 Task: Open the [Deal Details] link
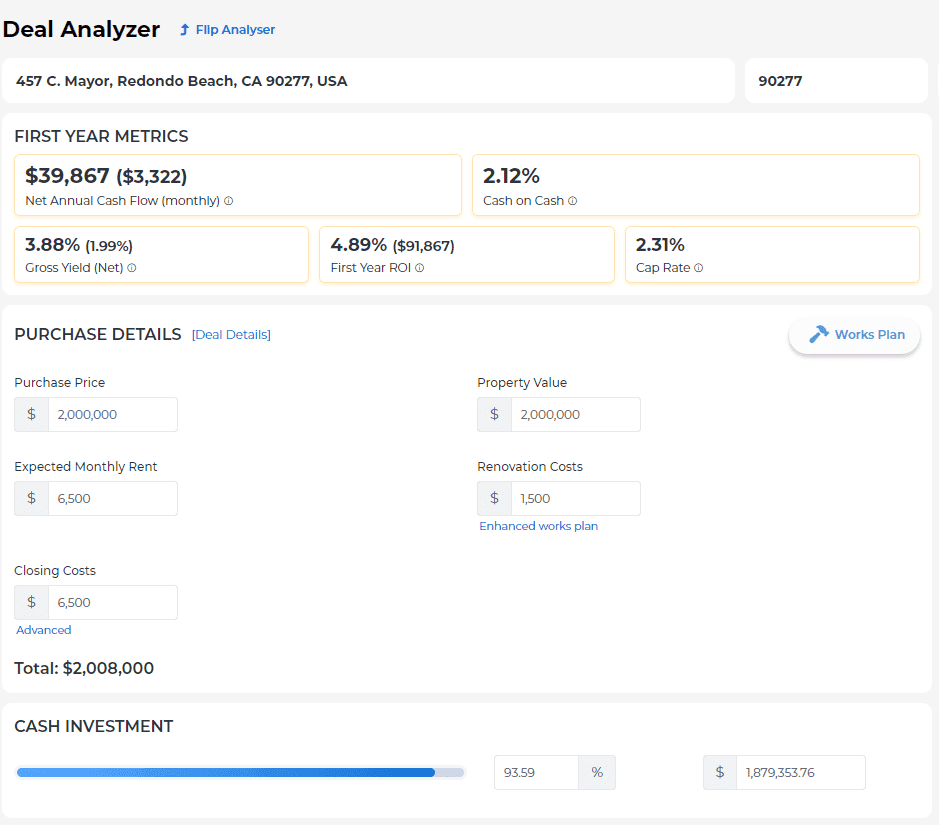point(231,335)
